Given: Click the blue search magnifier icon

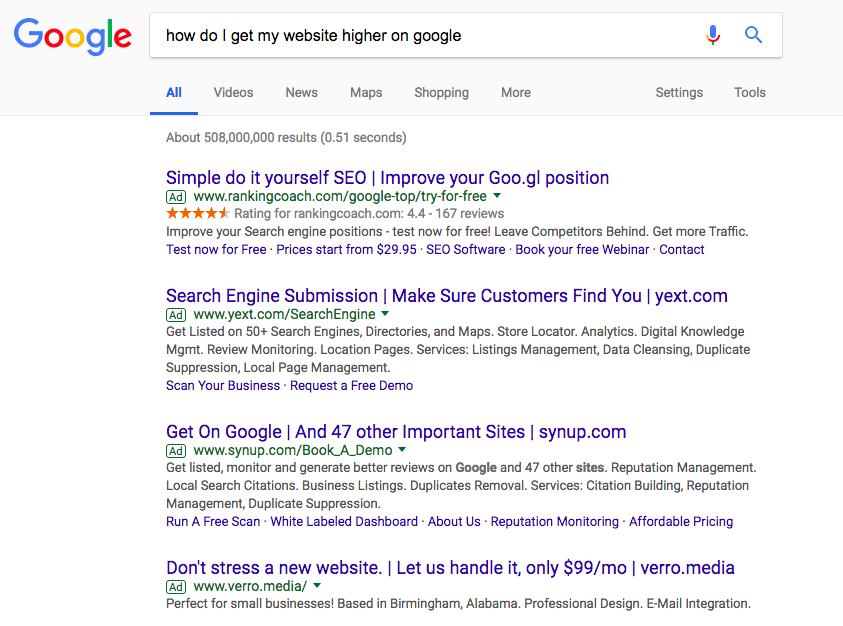Looking at the screenshot, I should (753, 35).
